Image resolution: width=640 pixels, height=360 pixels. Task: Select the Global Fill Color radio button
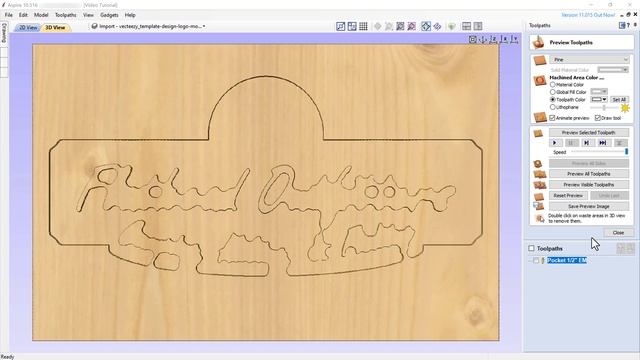[x=553, y=92]
